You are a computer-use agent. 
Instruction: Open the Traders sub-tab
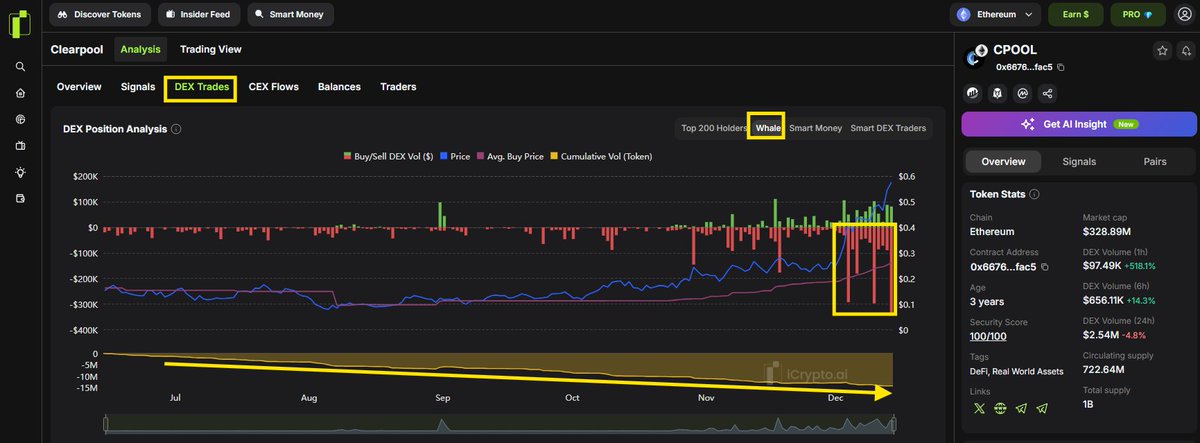point(398,87)
